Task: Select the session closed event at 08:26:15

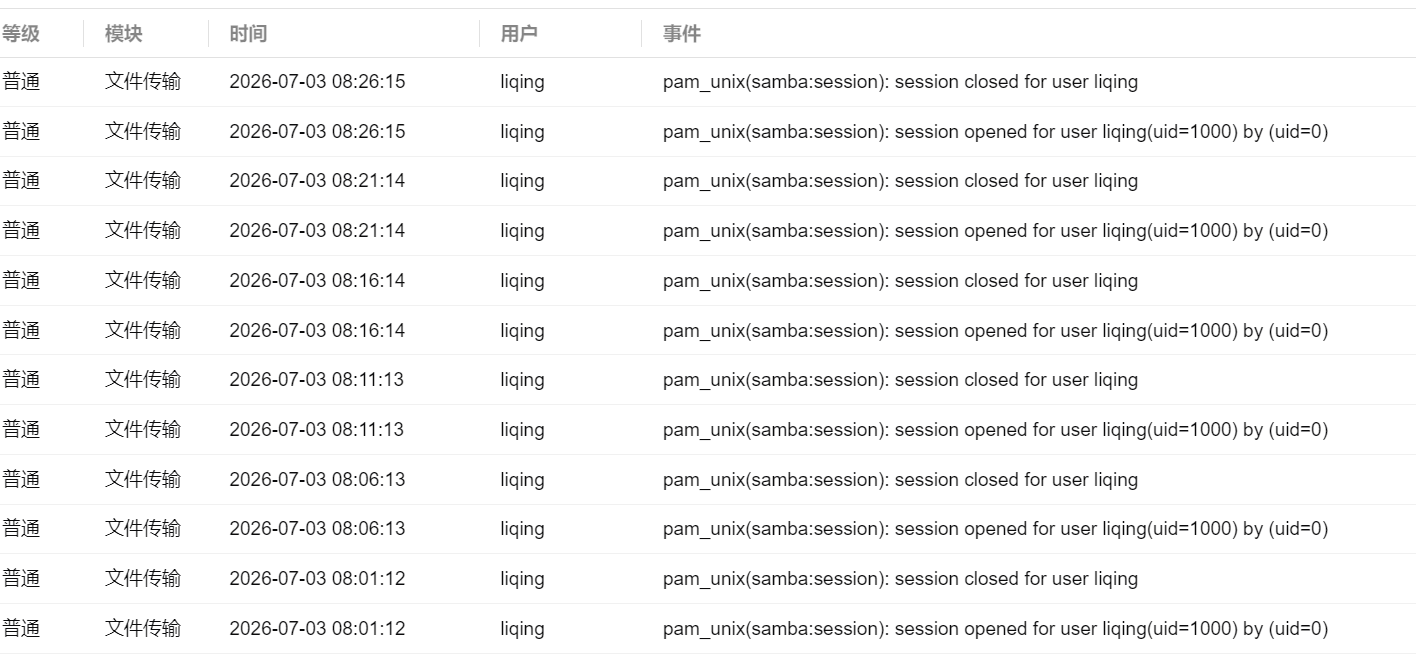Action: point(708,82)
